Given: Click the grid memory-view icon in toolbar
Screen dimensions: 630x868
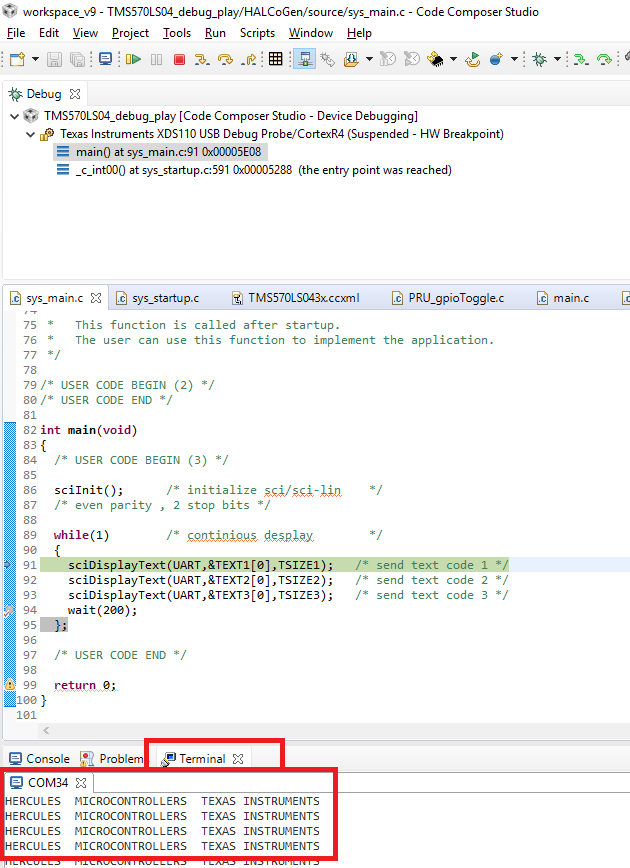Looking at the screenshot, I should (276, 59).
